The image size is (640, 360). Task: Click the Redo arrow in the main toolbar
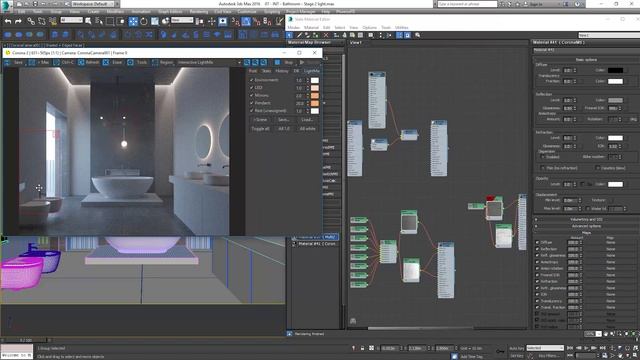18,21
